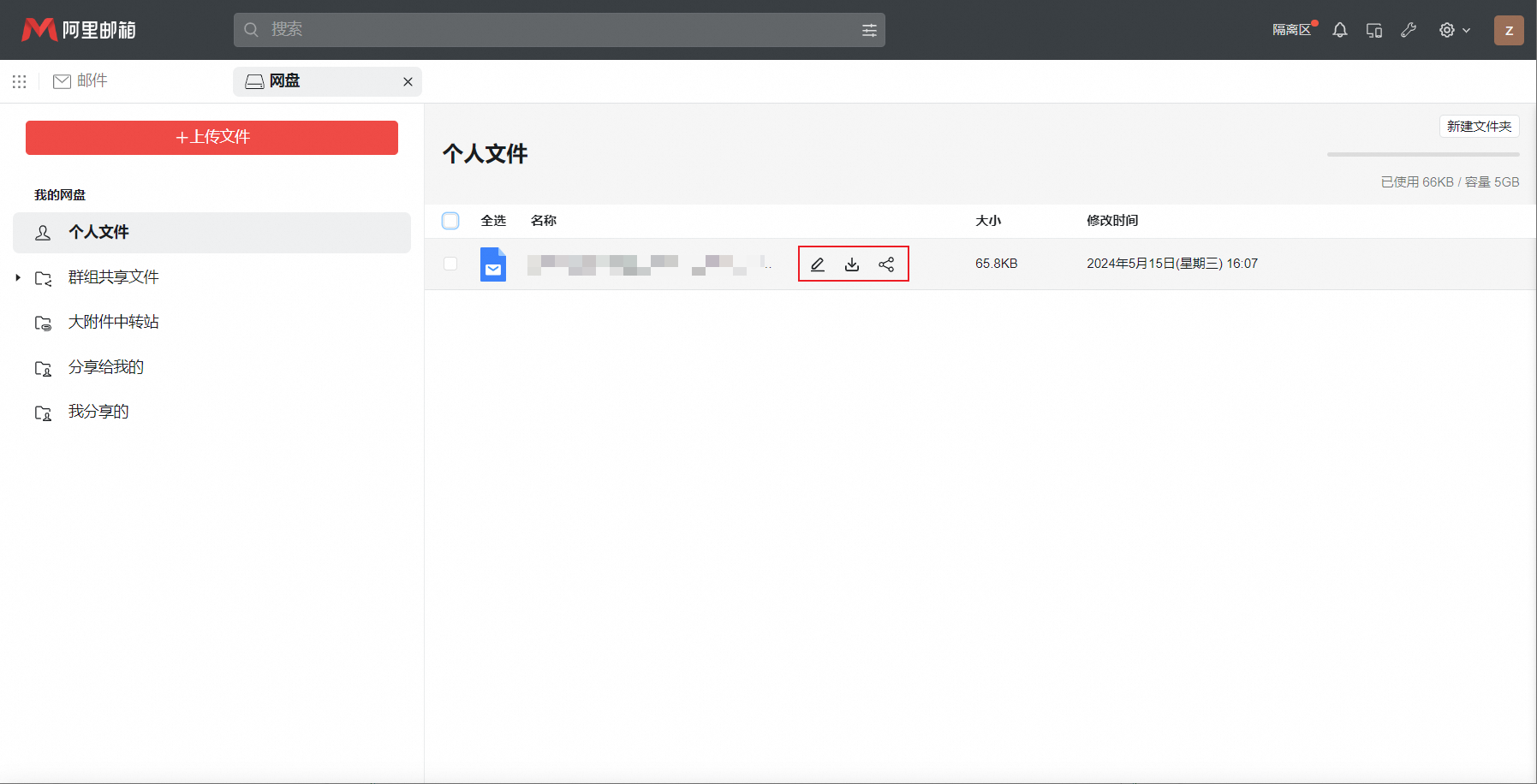Select the 网盘 tab

pos(283,80)
